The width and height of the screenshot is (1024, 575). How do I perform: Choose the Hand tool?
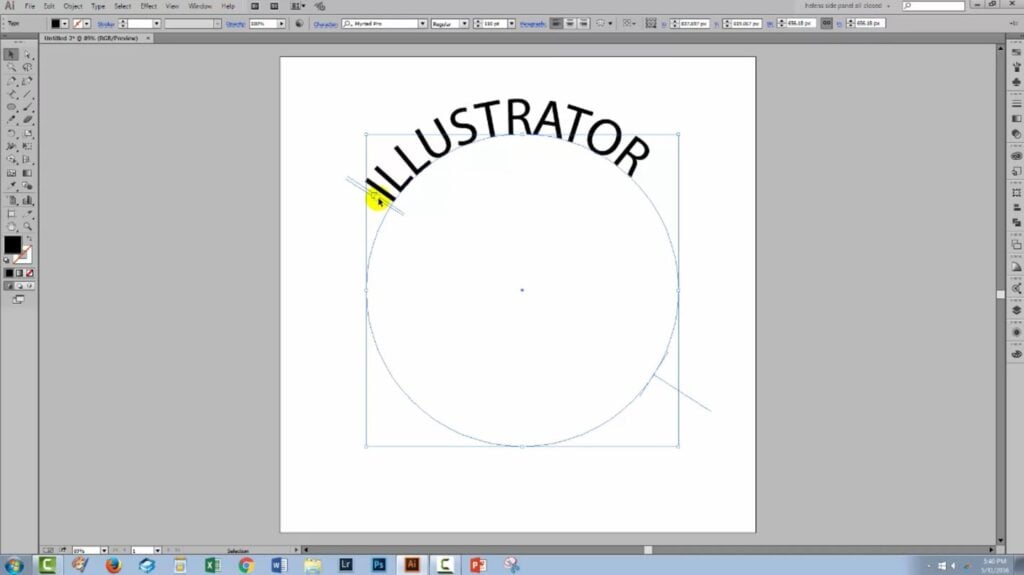pyautogui.click(x=11, y=227)
